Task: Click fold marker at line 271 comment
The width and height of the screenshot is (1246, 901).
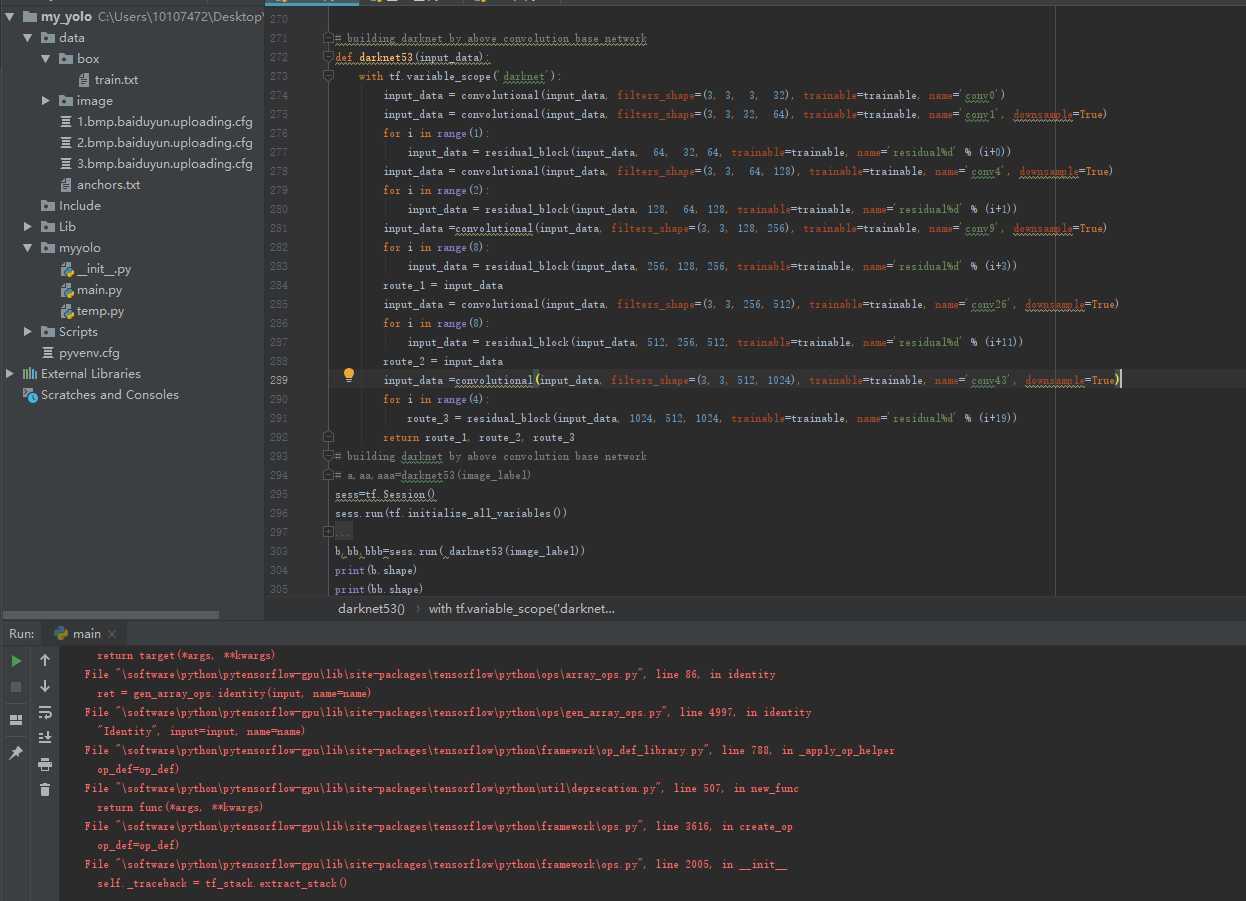Action: coord(328,38)
